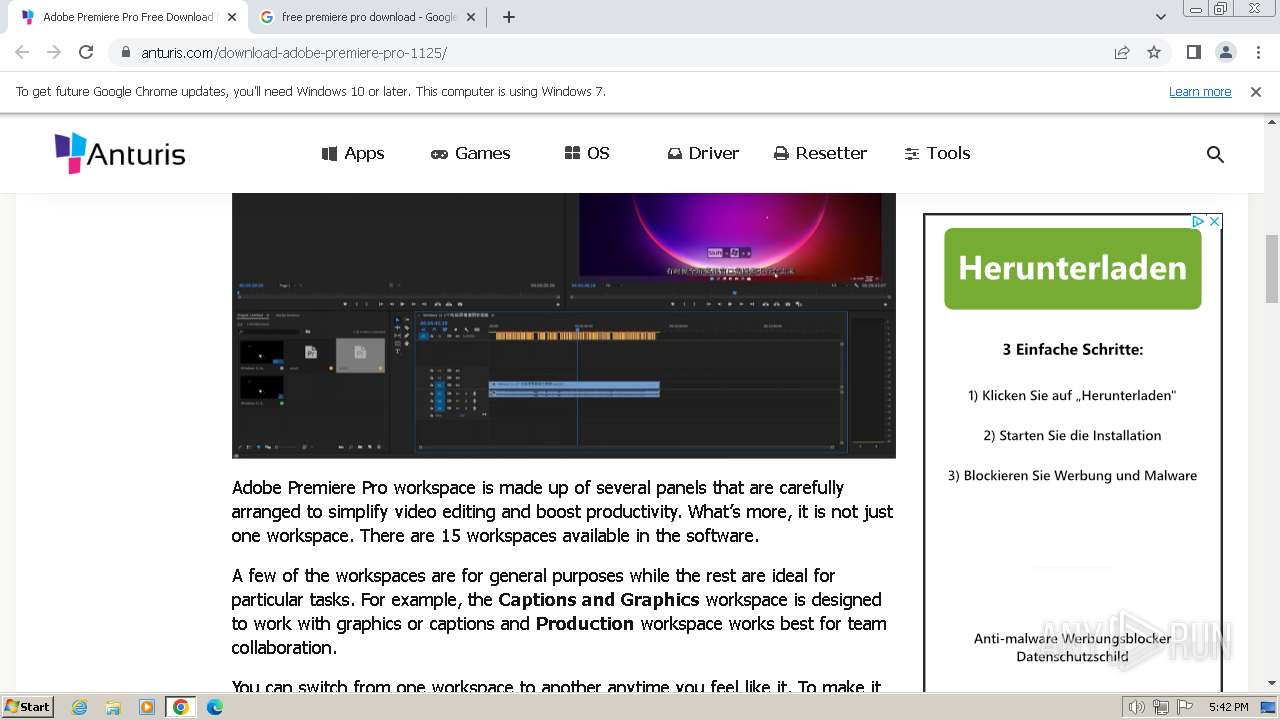The width and height of the screenshot is (1280, 720).
Task: Dismiss the Chrome update notification bar
Action: tap(1256, 91)
